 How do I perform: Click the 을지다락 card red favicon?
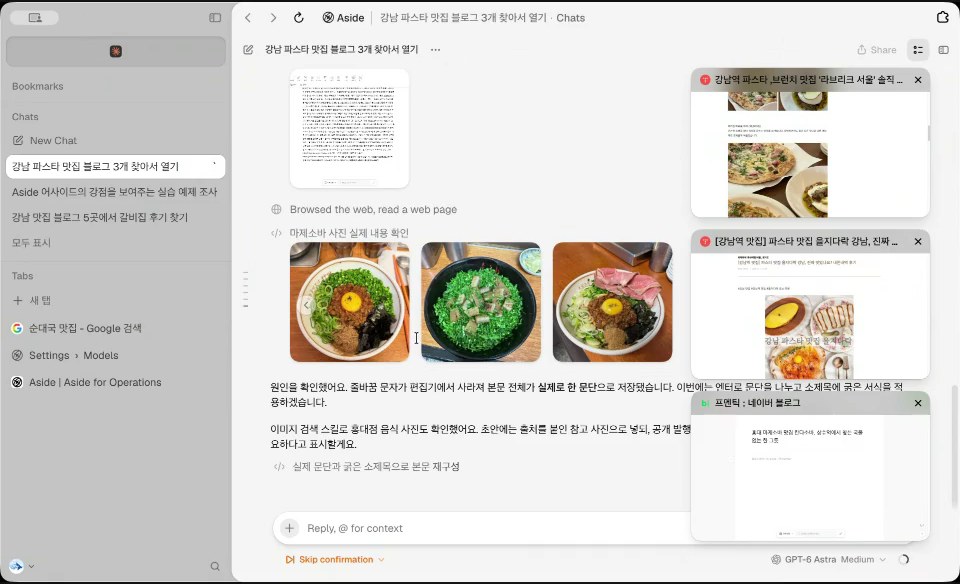(705, 242)
